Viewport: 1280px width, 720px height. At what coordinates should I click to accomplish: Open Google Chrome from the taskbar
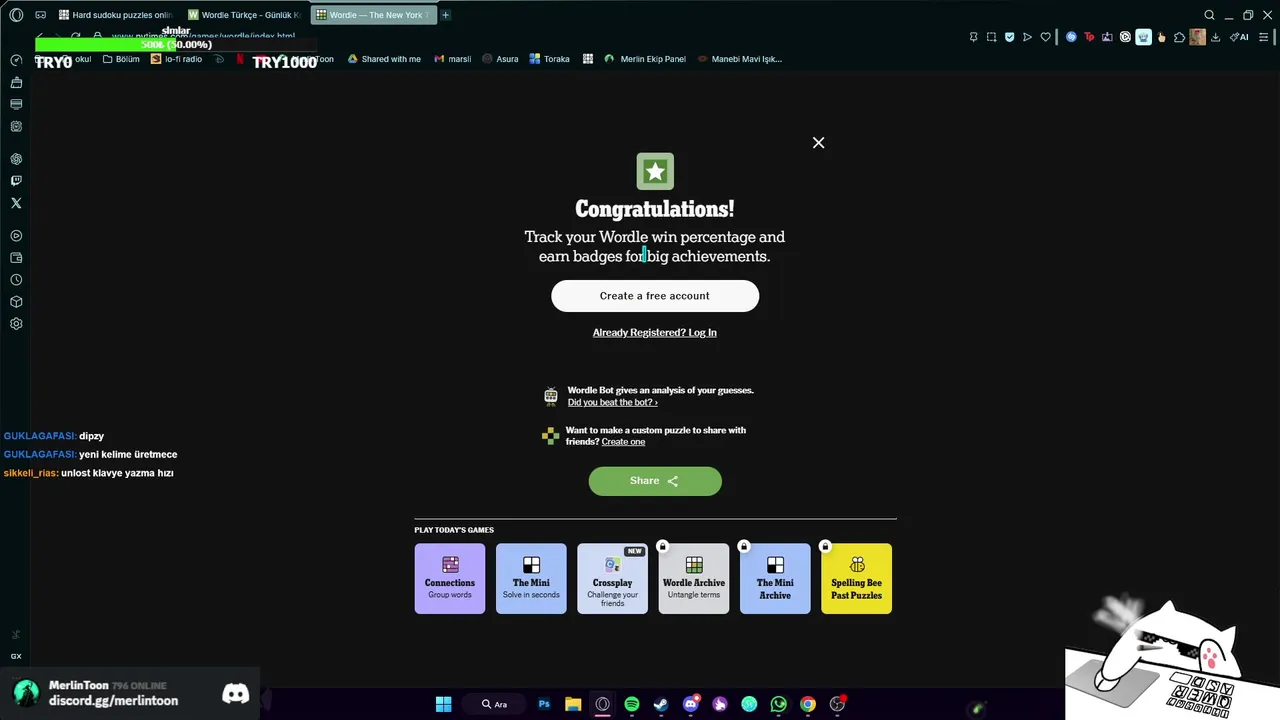click(x=808, y=704)
